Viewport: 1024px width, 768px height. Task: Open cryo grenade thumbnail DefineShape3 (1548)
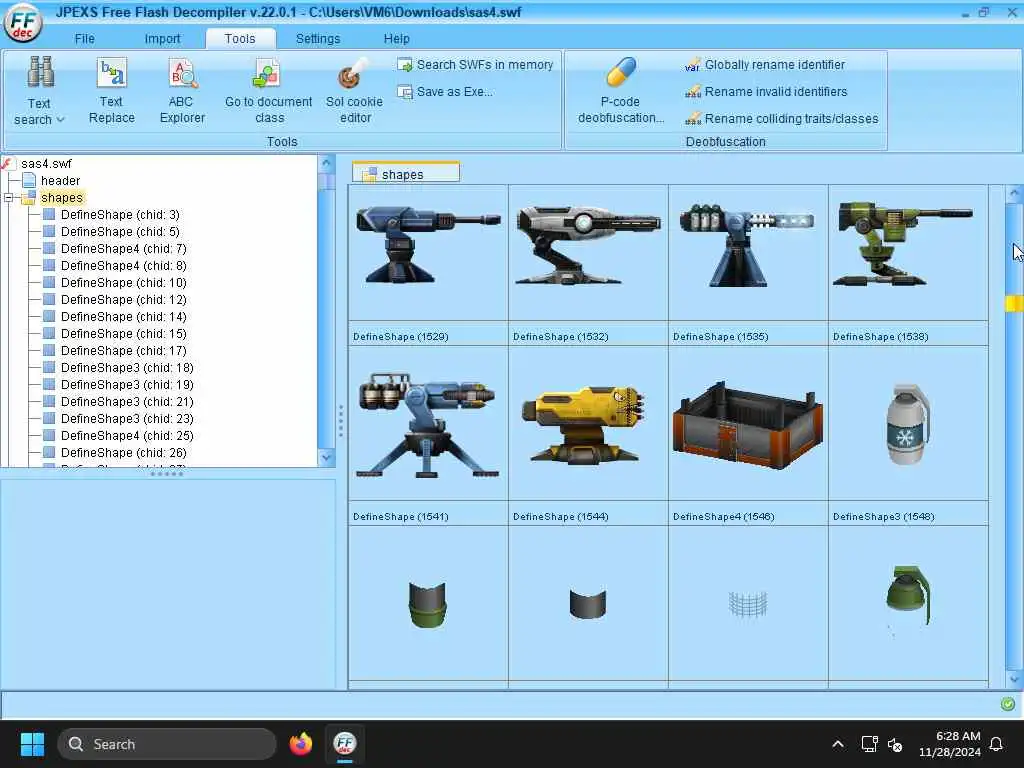[x=907, y=424]
